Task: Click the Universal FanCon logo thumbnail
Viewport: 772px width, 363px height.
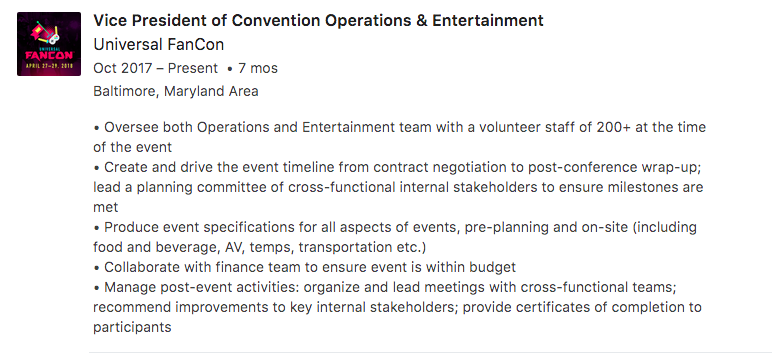Action: pyautogui.click(x=49, y=44)
